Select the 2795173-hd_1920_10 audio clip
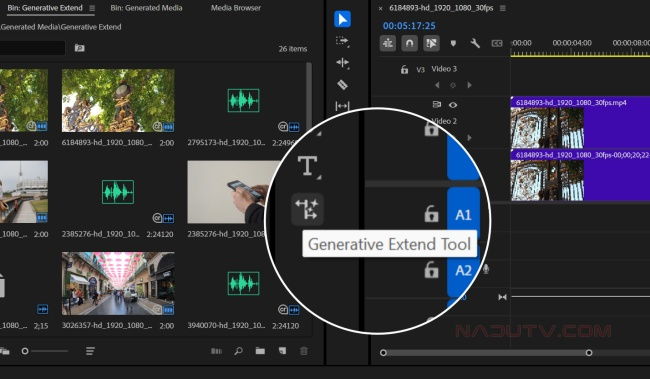This screenshot has height=379, width=650. [x=243, y=100]
